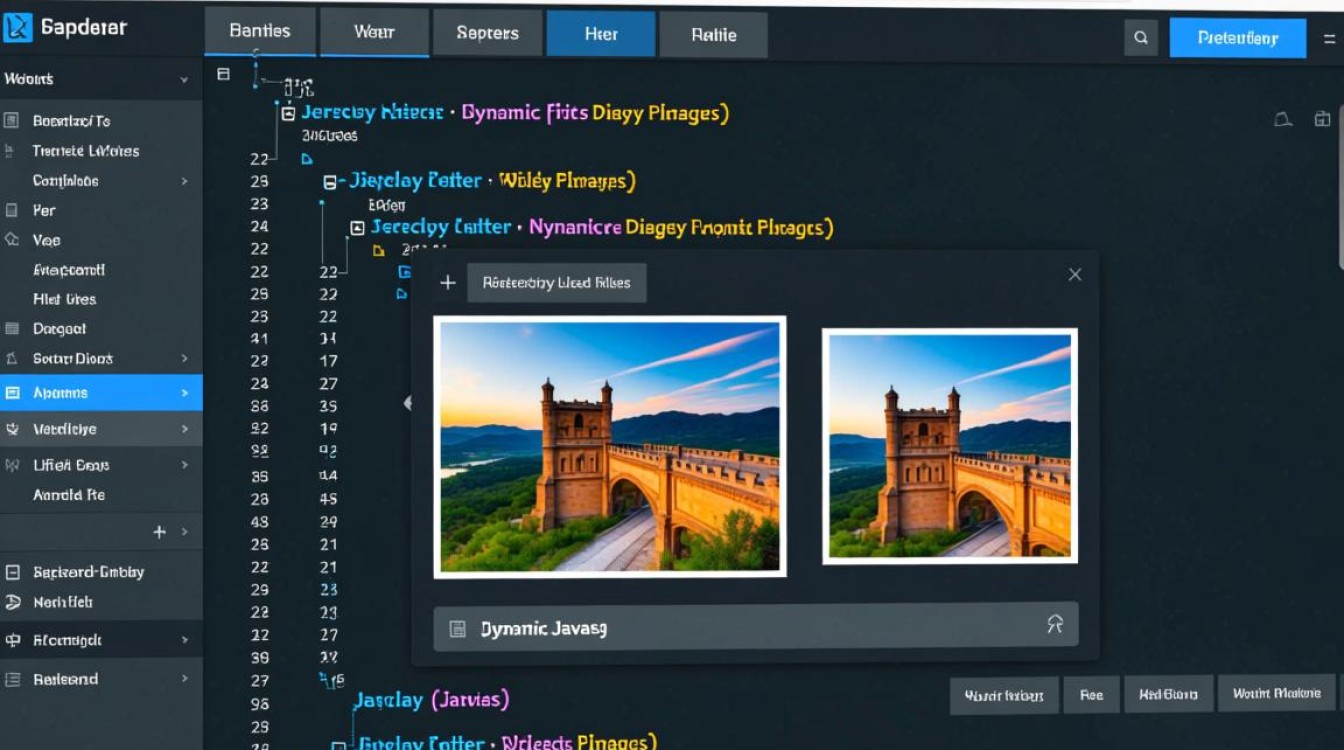Click the bell-shaped icon near top right
Screen dimensions: 1344x750
click(x=1282, y=120)
